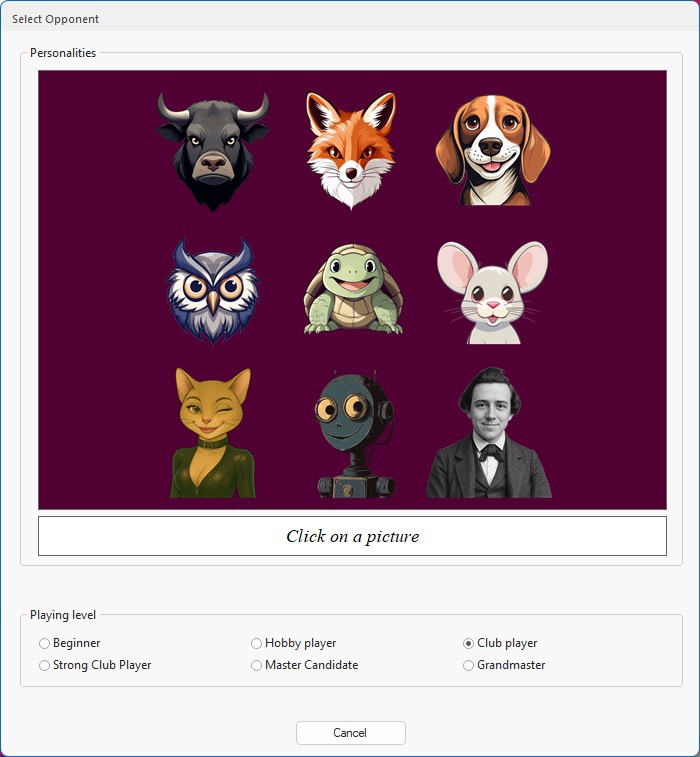Select the black-and-white man portrait
The height and width of the screenshot is (757, 700).
click(x=489, y=433)
